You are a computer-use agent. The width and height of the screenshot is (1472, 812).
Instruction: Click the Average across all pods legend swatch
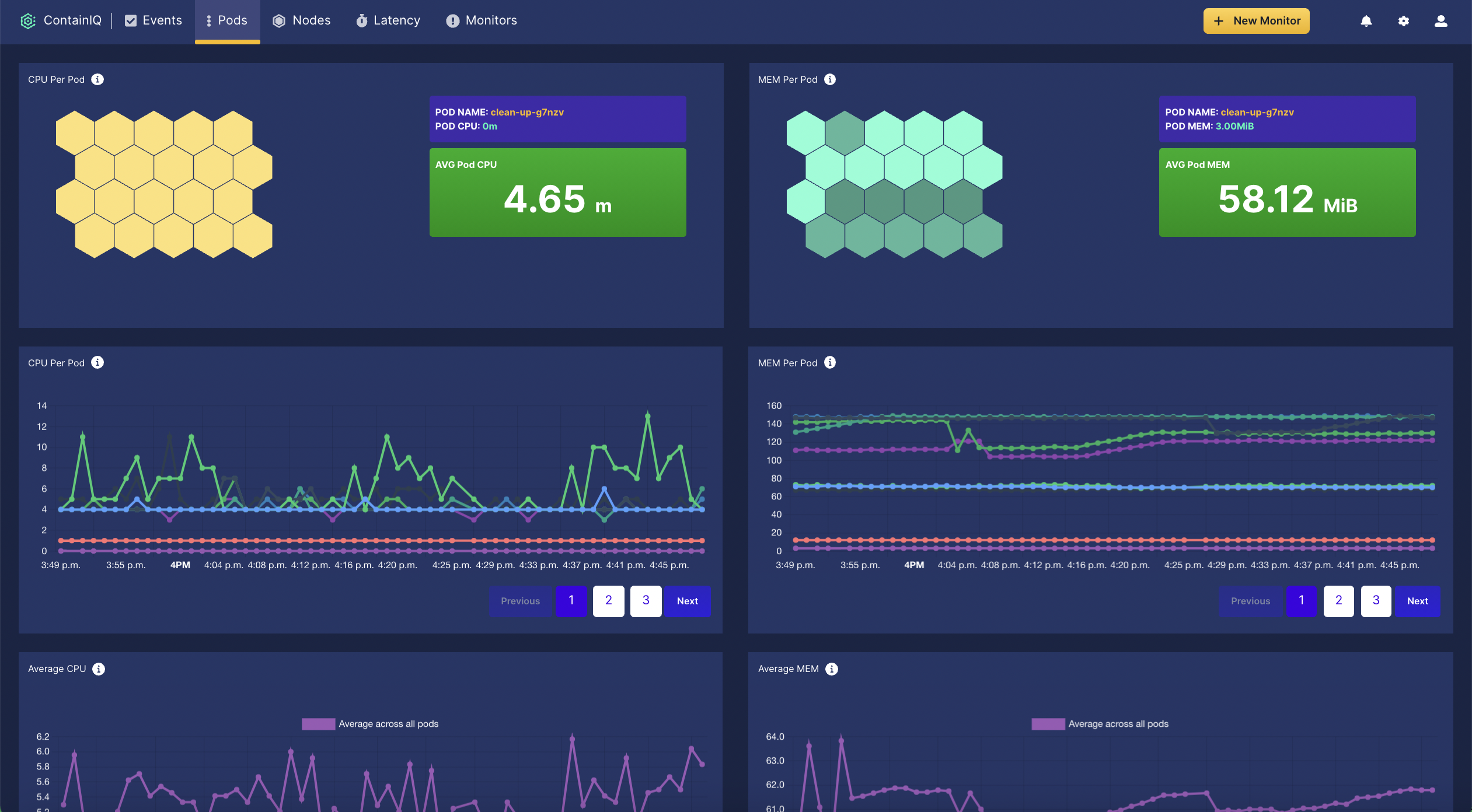coord(318,723)
